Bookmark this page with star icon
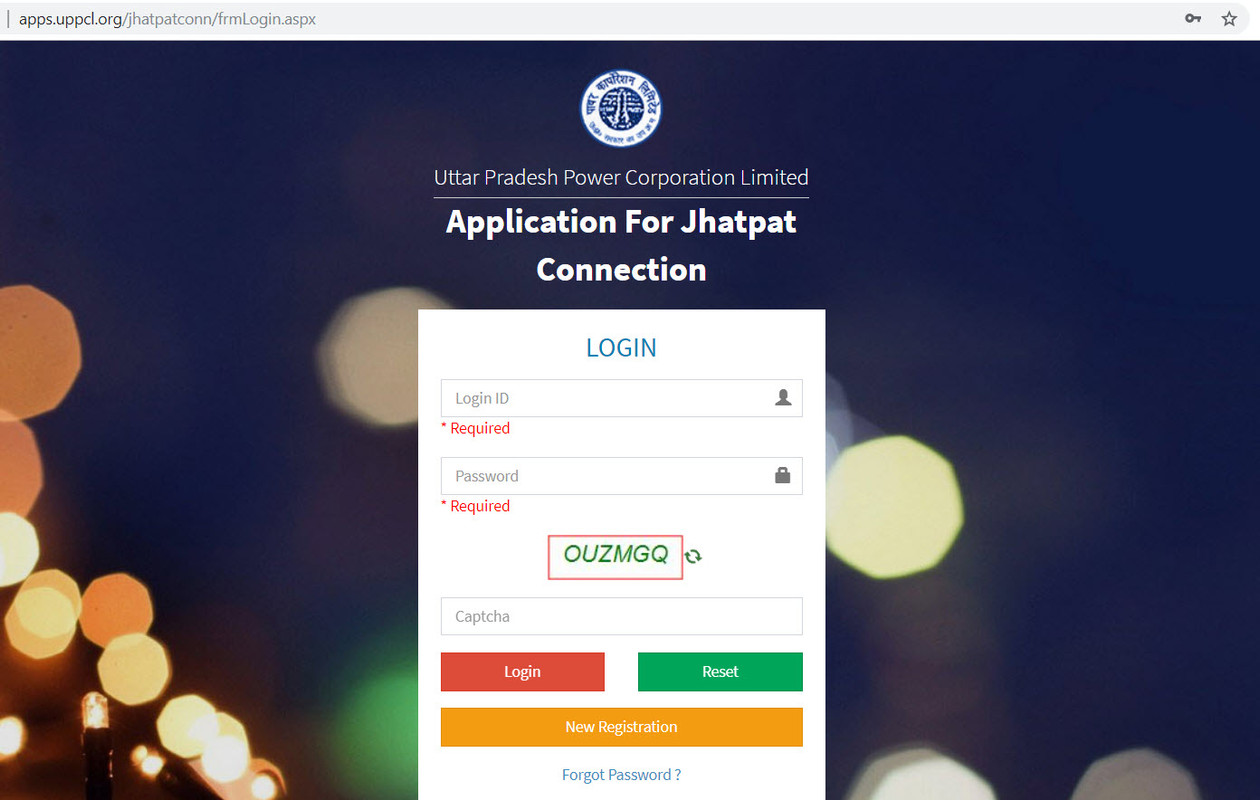Image resolution: width=1260 pixels, height=800 pixels. point(1229,18)
